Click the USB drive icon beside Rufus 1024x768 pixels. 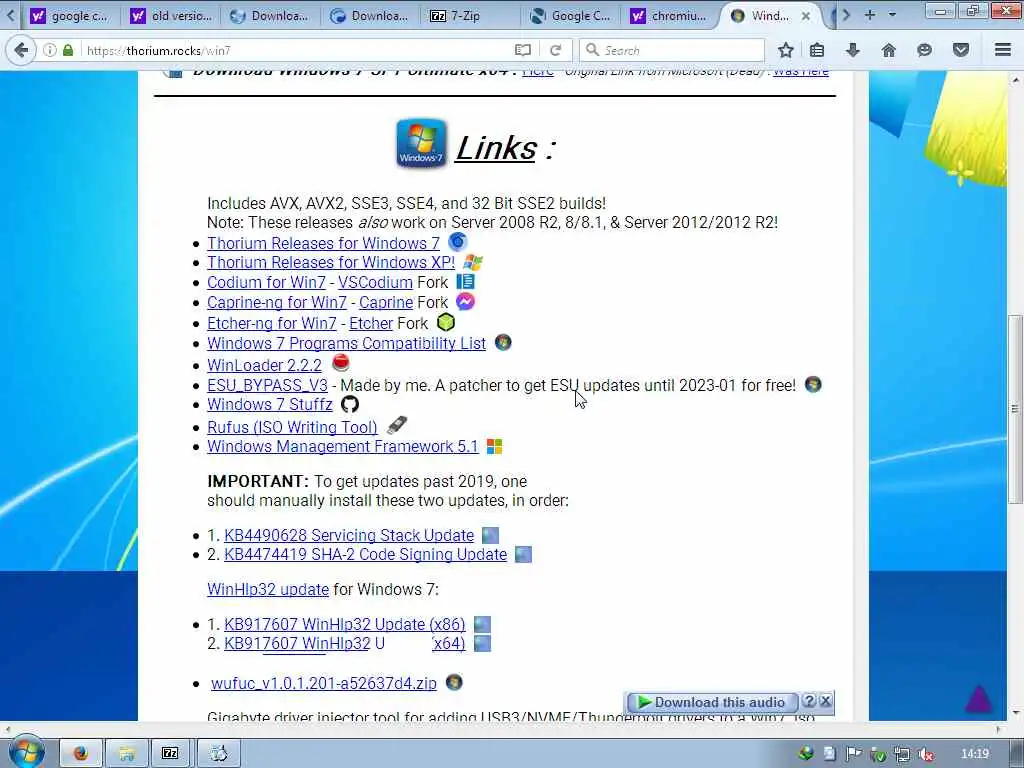point(396,425)
